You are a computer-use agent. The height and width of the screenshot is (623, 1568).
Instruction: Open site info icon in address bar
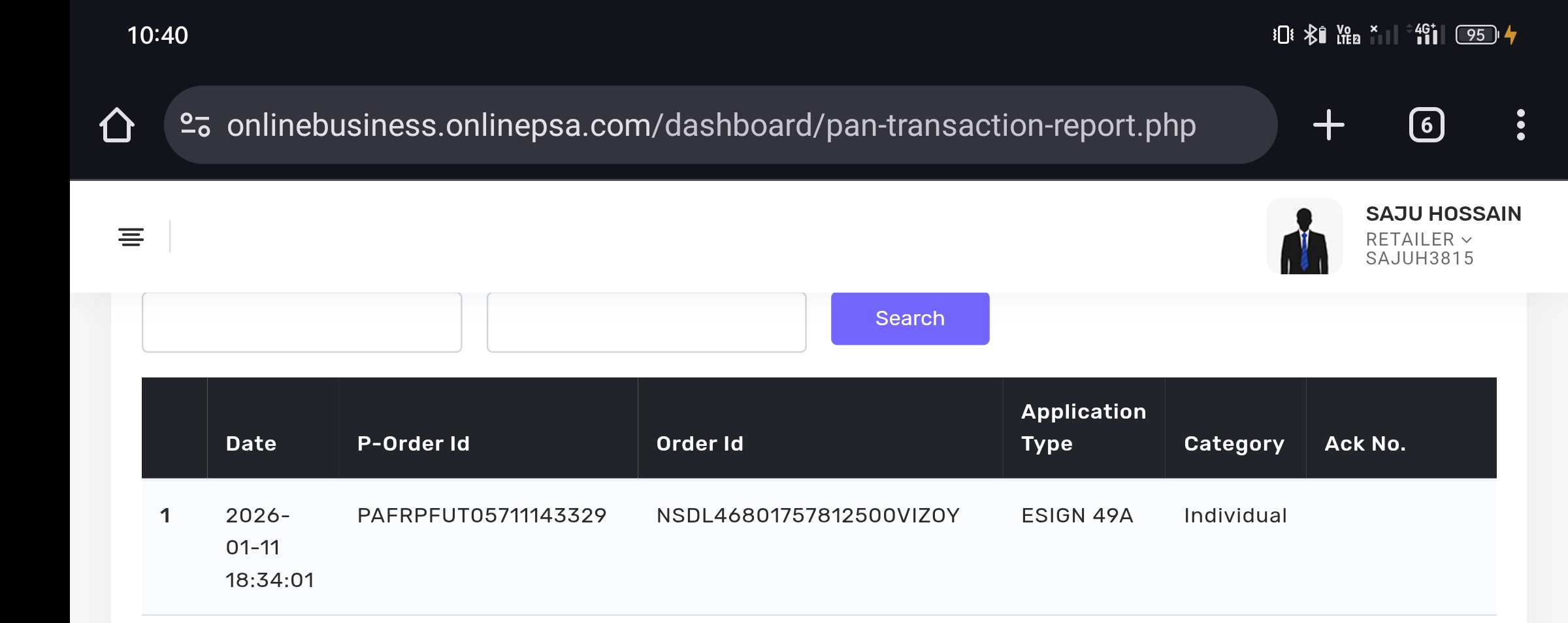195,125
